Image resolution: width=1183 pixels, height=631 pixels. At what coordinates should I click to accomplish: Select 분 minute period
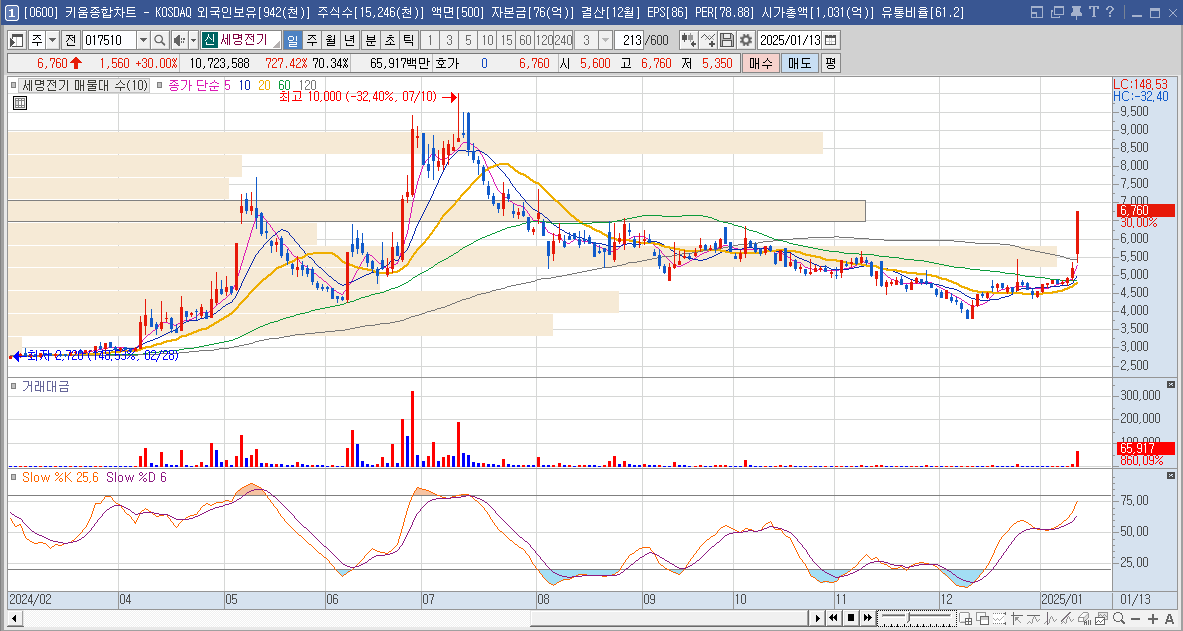[x=370, y=40]
